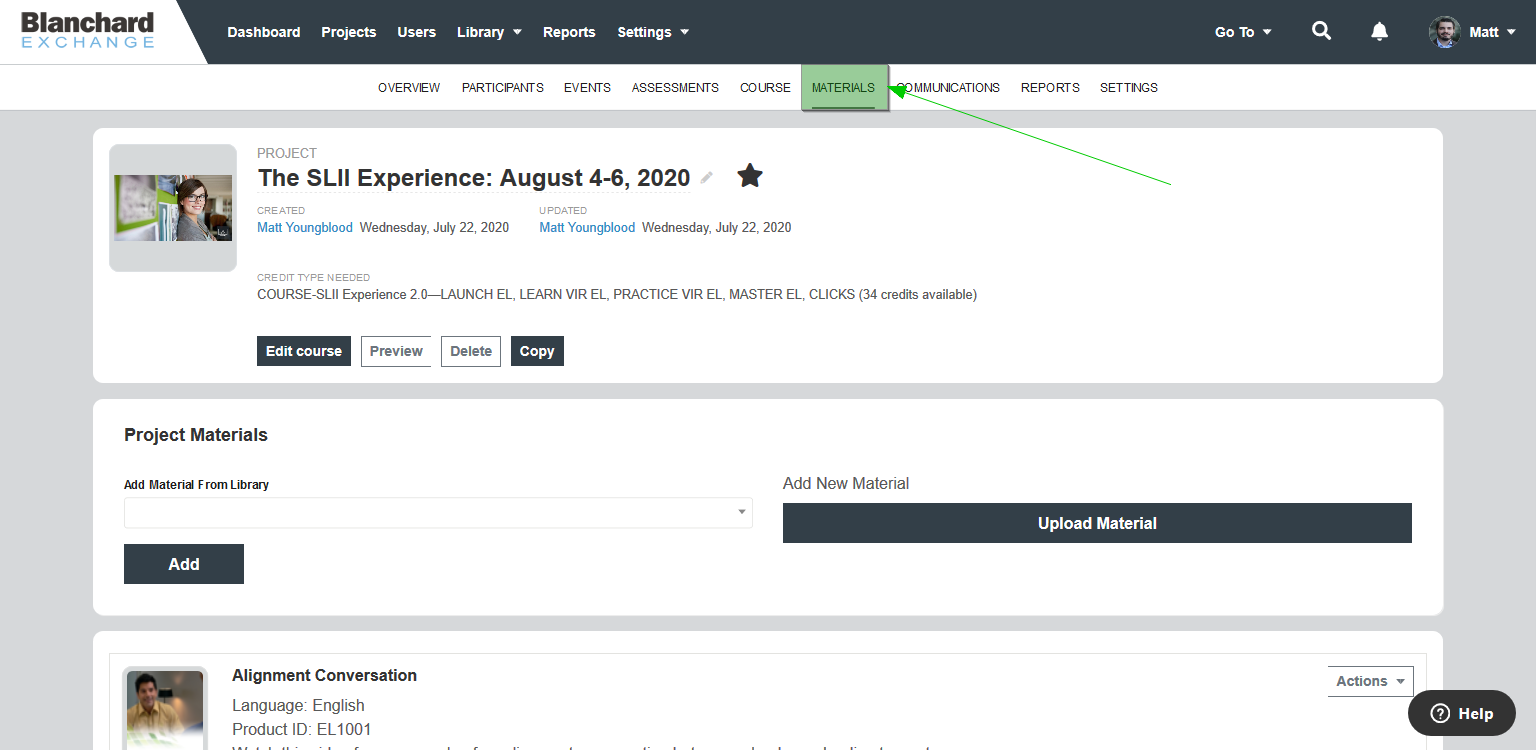
Task: Click the project title text
Action: pyautogui.click(x=474, y=178)
